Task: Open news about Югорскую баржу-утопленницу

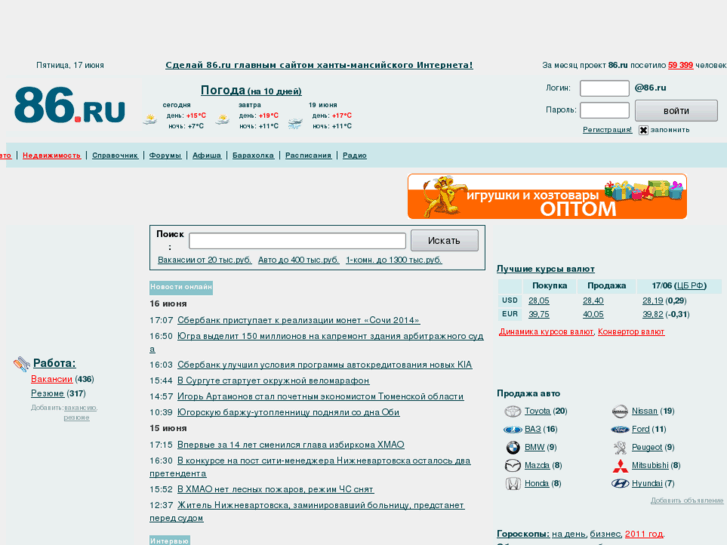Action: (288, 412)
